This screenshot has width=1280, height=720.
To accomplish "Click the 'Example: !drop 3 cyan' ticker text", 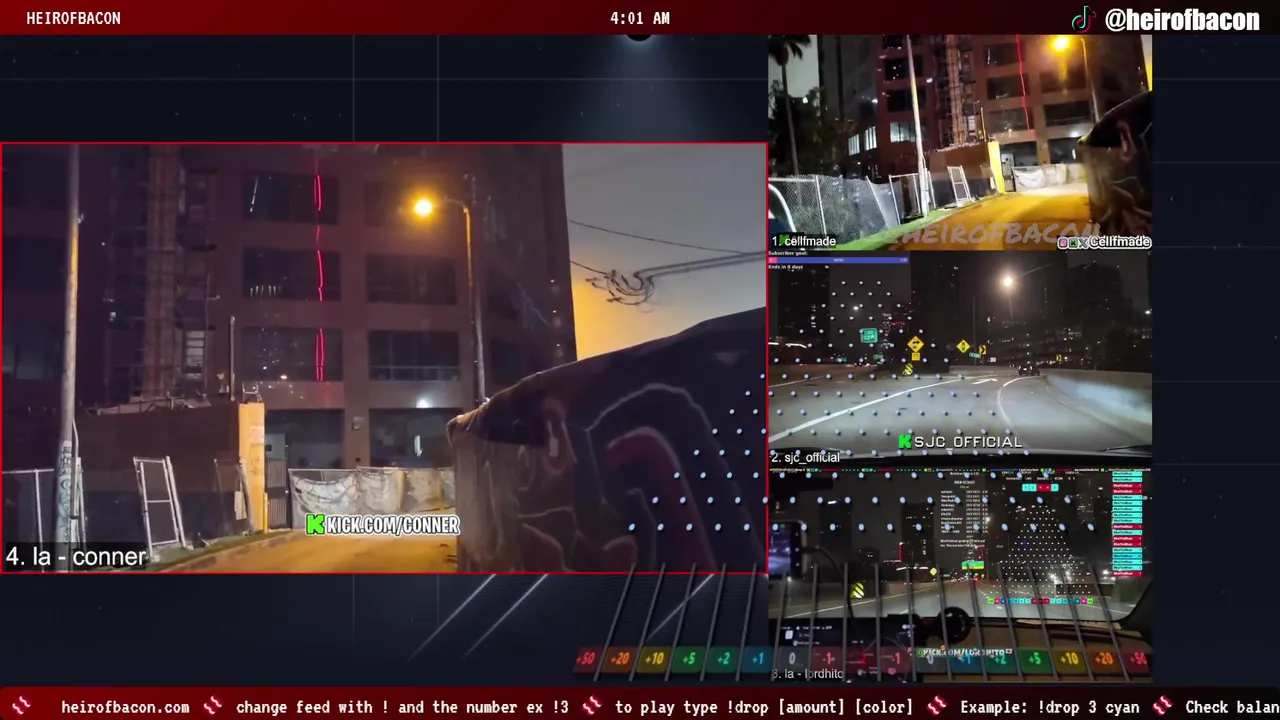I will (x=1050, y=707).
